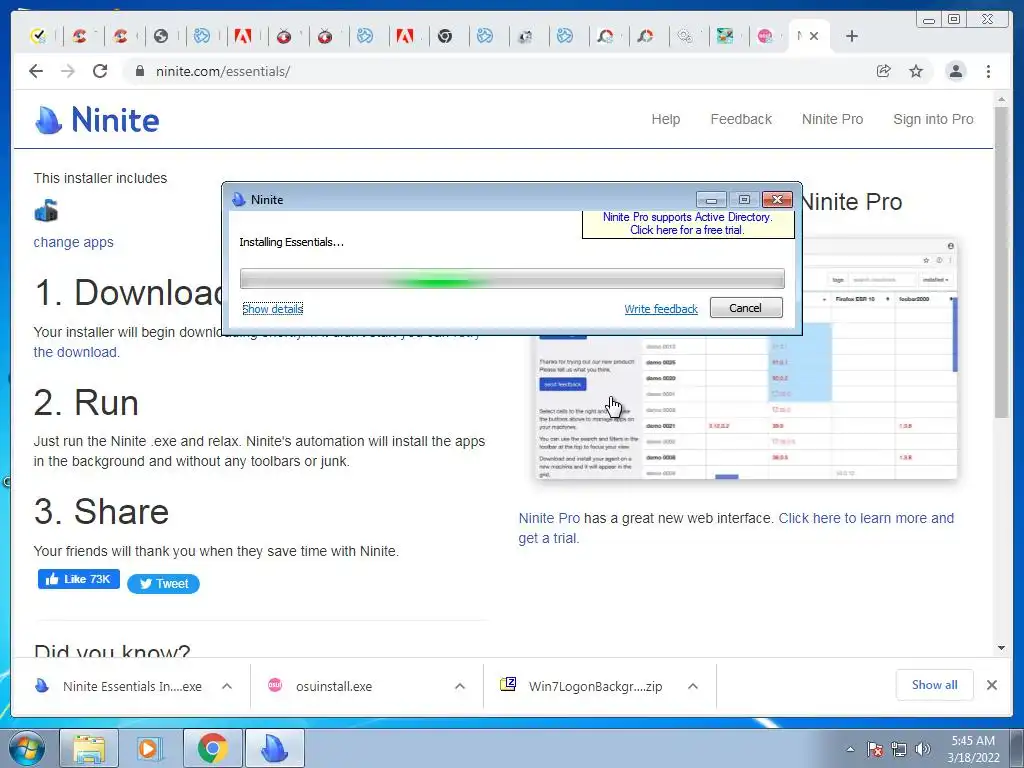This screenshot has height=768, width=1024.
Task: Click the Ninite Pro Active Directory trial banner
Action: click(x=688, y=223)
